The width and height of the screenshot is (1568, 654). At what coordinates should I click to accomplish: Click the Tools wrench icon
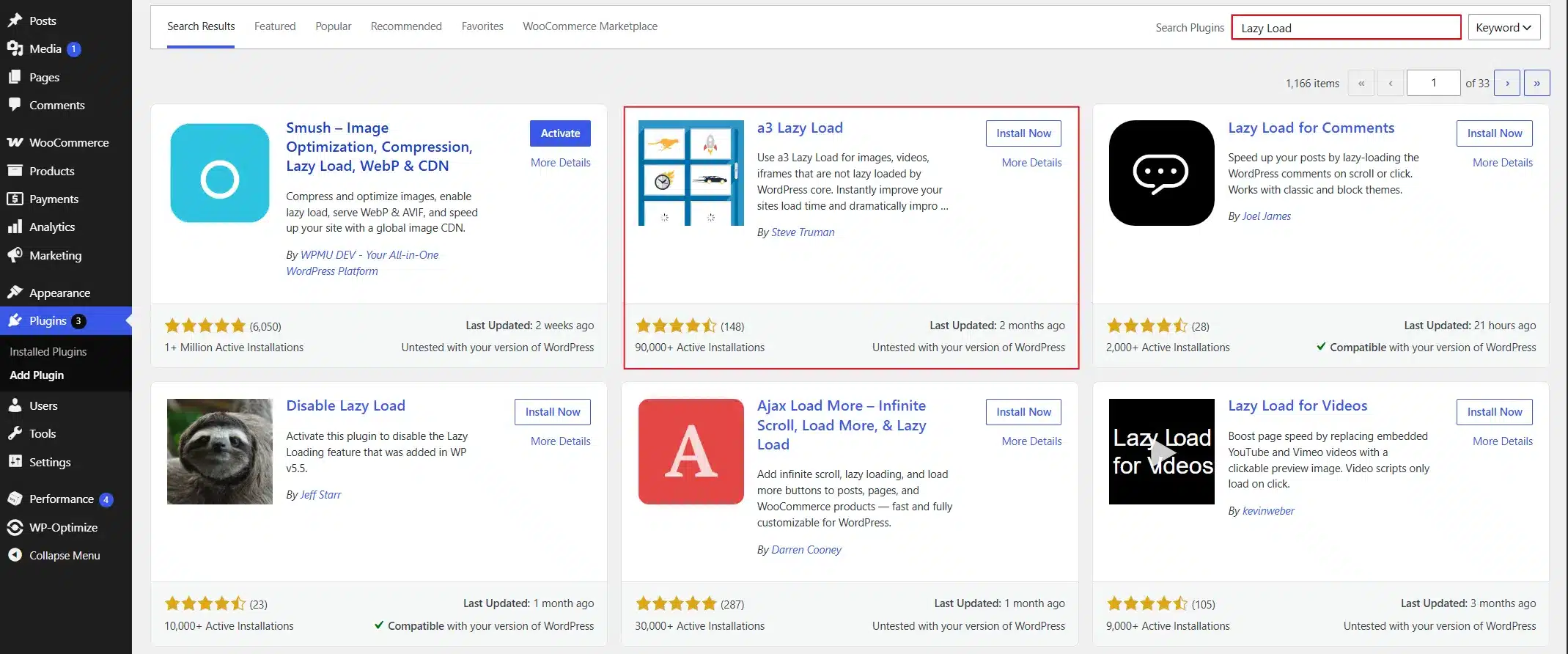[x=15, y=433]
